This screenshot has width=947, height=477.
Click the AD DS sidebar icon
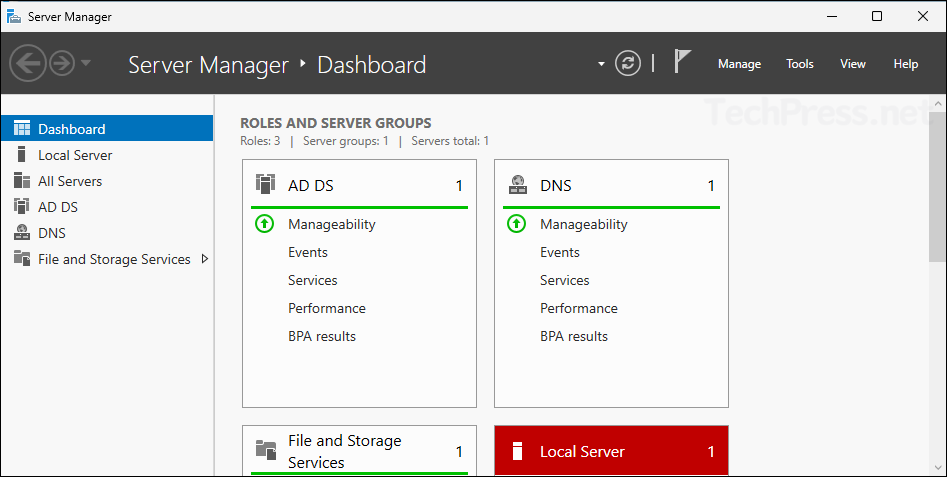[x=22, y=206]
